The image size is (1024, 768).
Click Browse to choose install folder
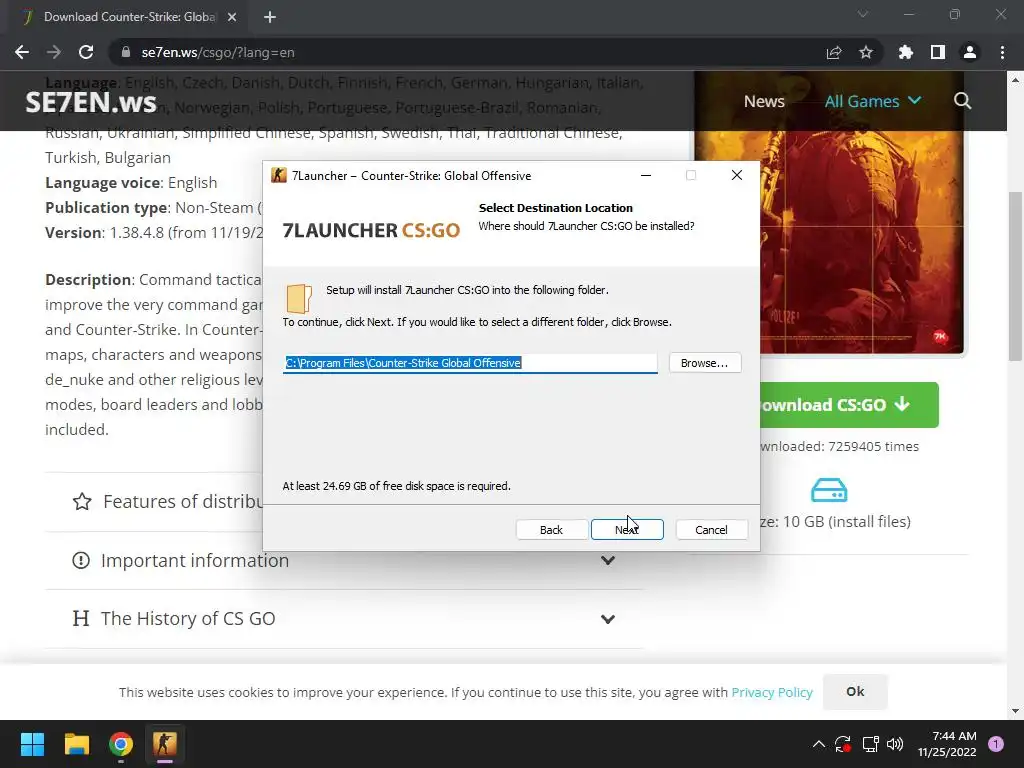pos(705,363)
